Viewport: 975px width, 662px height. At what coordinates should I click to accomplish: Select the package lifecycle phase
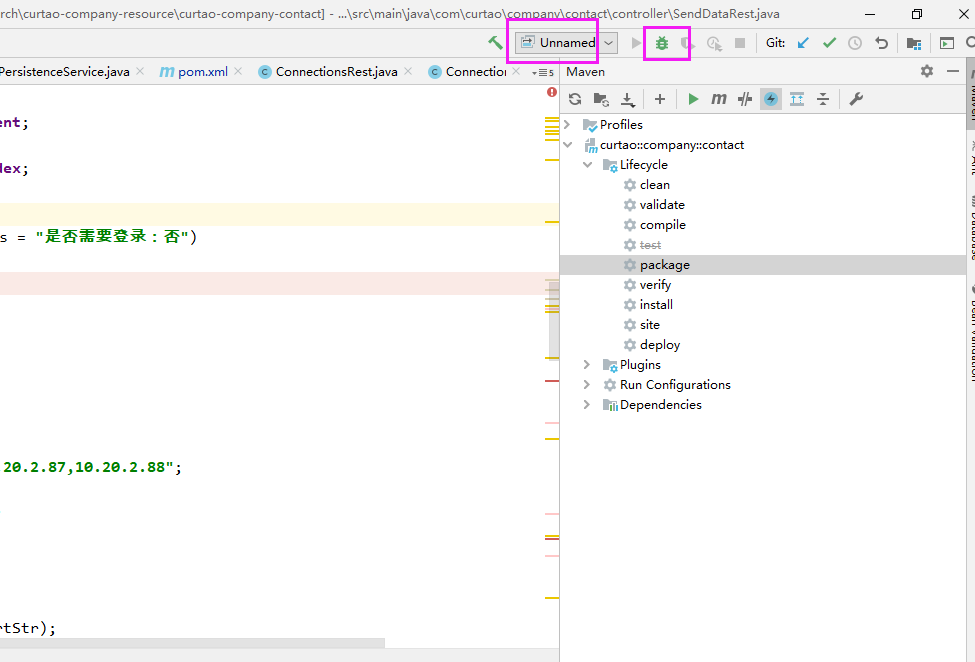[x=666, y=264]
